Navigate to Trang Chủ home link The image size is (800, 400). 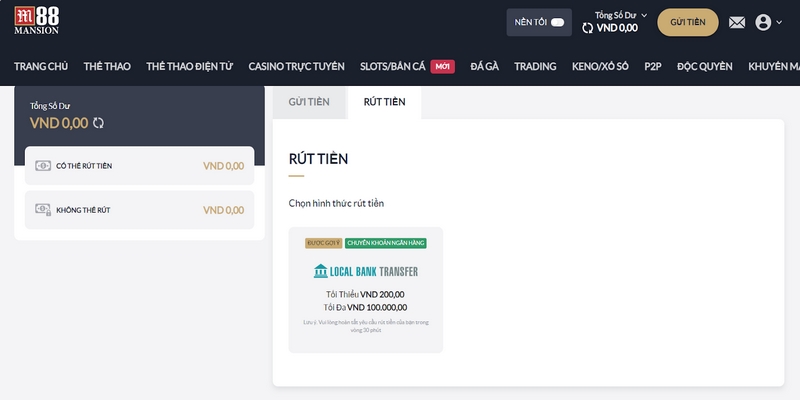(41, 67)
